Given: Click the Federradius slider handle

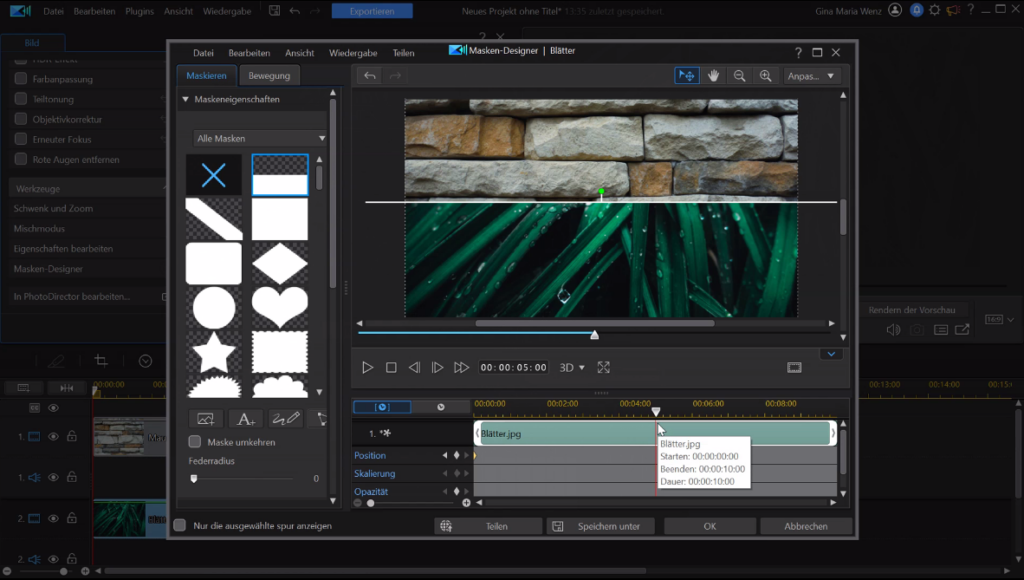Looking at the screenshot, I should pyautogui.click(x=194, y=479).
